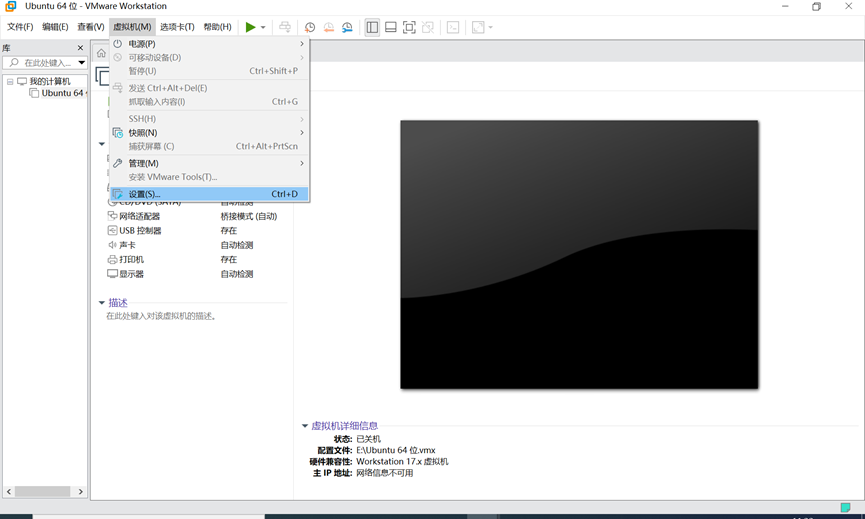
Task: Click the config file path E:\Ubuntu 64 位.vmx
Action: tap(396, 450)
